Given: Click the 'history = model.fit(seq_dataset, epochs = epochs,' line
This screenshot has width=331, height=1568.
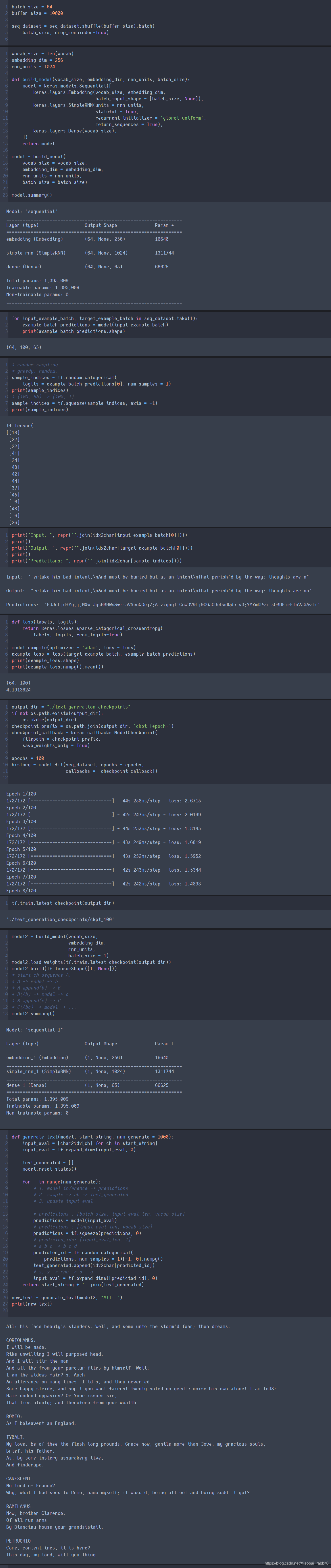Looking at the screenshot, I should point(77,765).
